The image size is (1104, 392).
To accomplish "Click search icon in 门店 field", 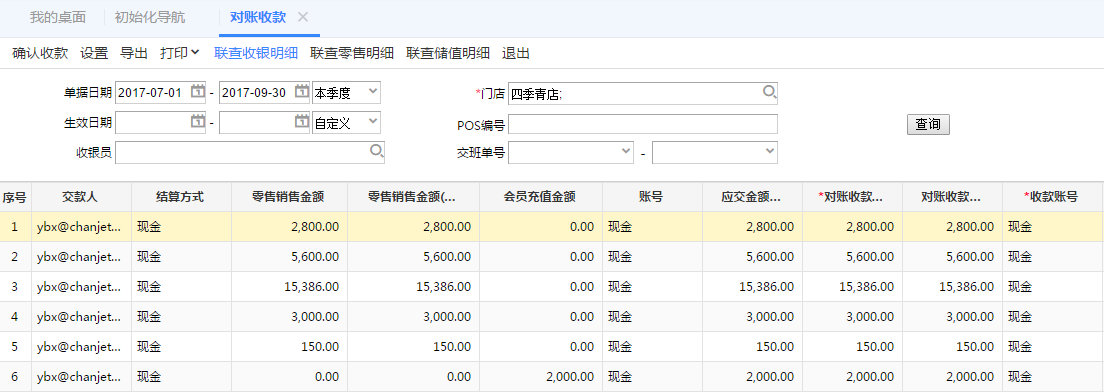I will point(770,92).
